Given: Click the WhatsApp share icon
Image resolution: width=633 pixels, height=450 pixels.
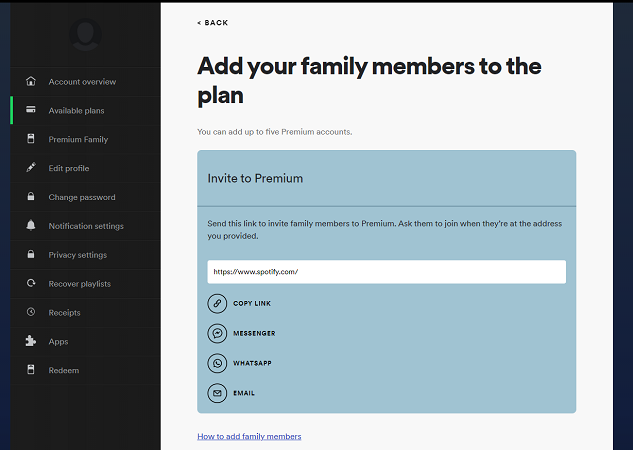Looking at the screenshot, I should point(217,363).
